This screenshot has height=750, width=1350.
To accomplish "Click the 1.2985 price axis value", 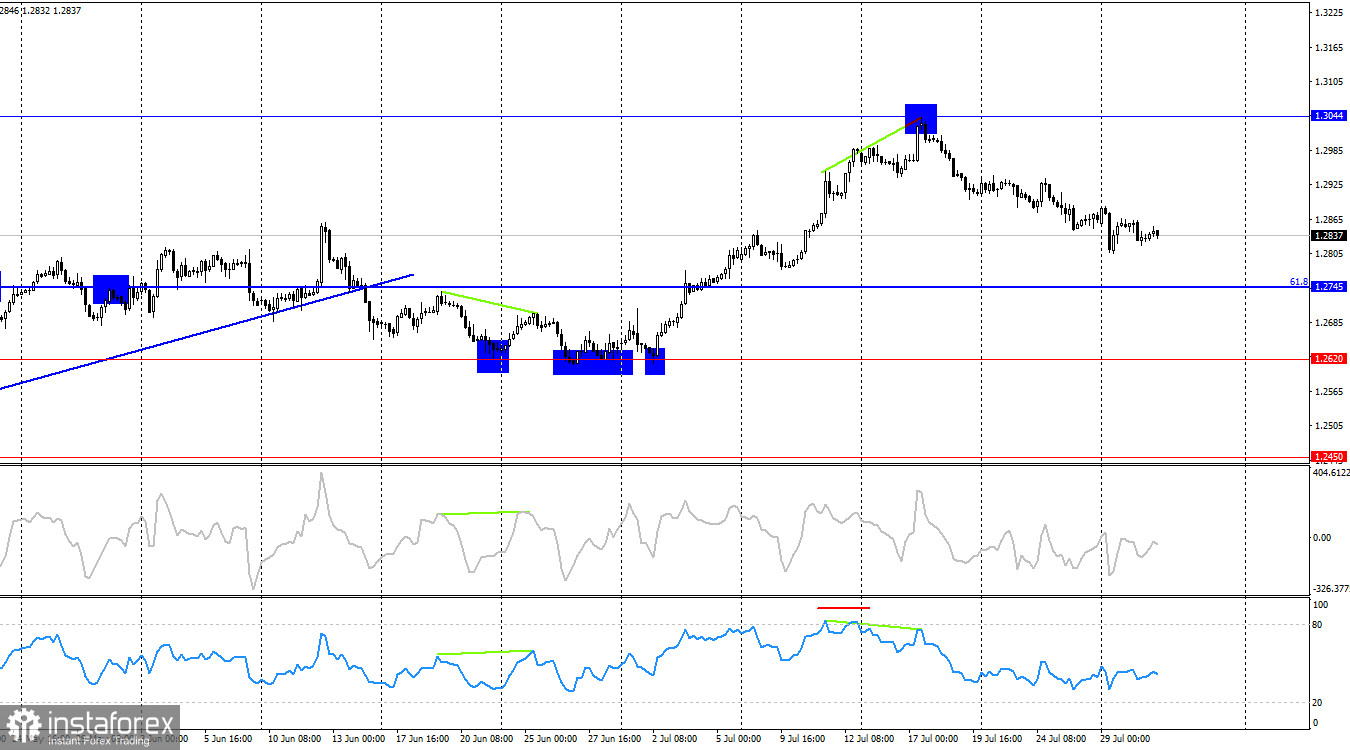I will tap(1329, 151).
